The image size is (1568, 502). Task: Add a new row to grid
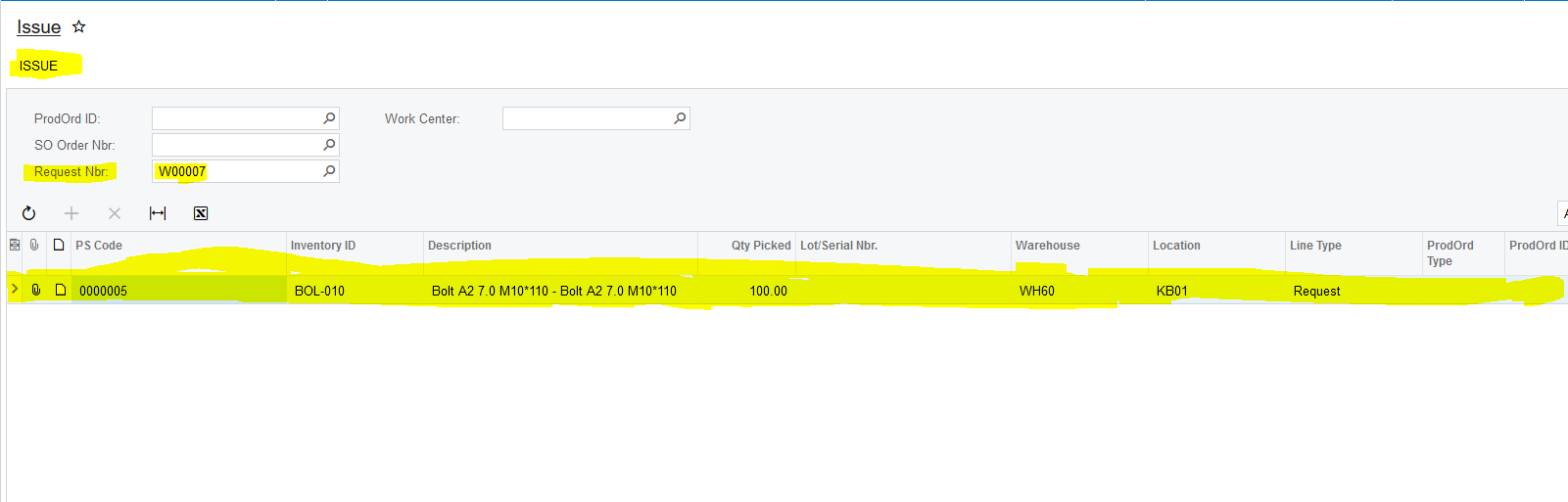(71, 213)
